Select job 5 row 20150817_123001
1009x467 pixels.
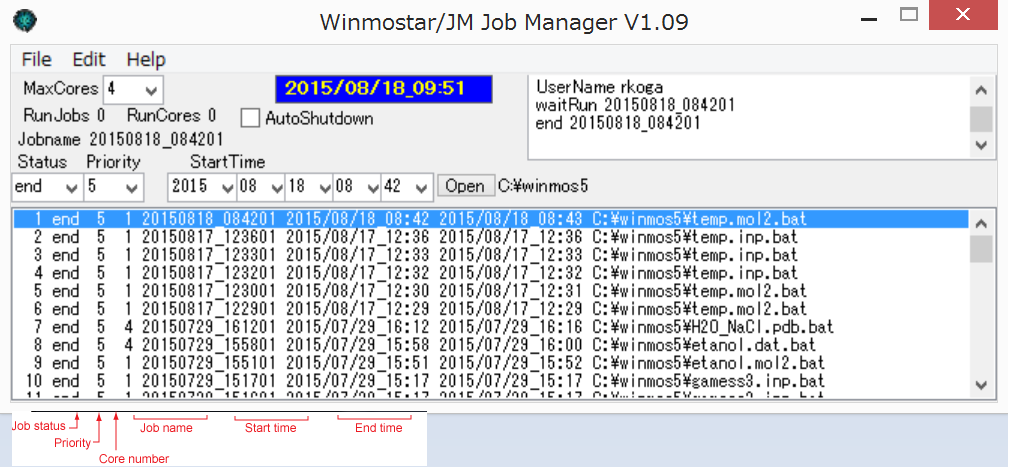[491, 291]
